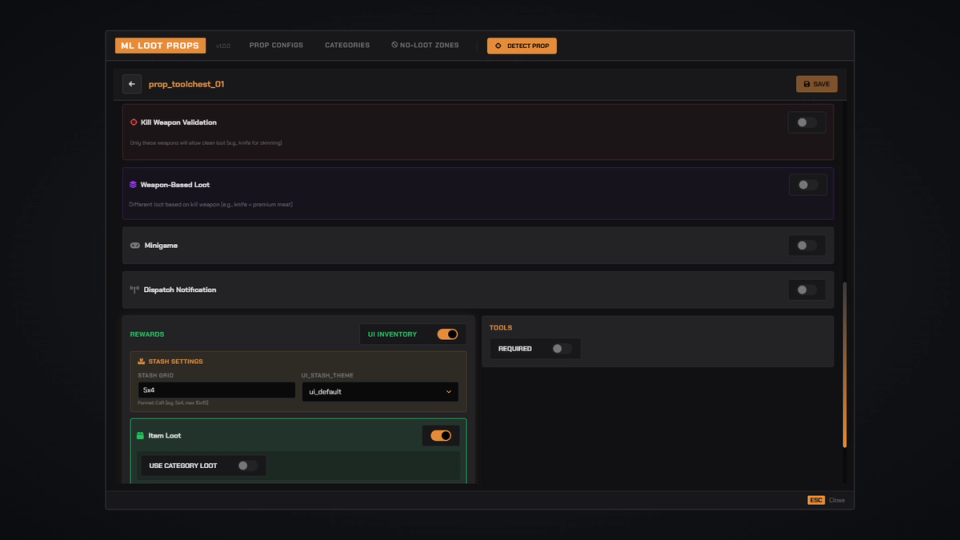Enable the Use Category Loot switch

pyautogui.click(x=247, y=465)
